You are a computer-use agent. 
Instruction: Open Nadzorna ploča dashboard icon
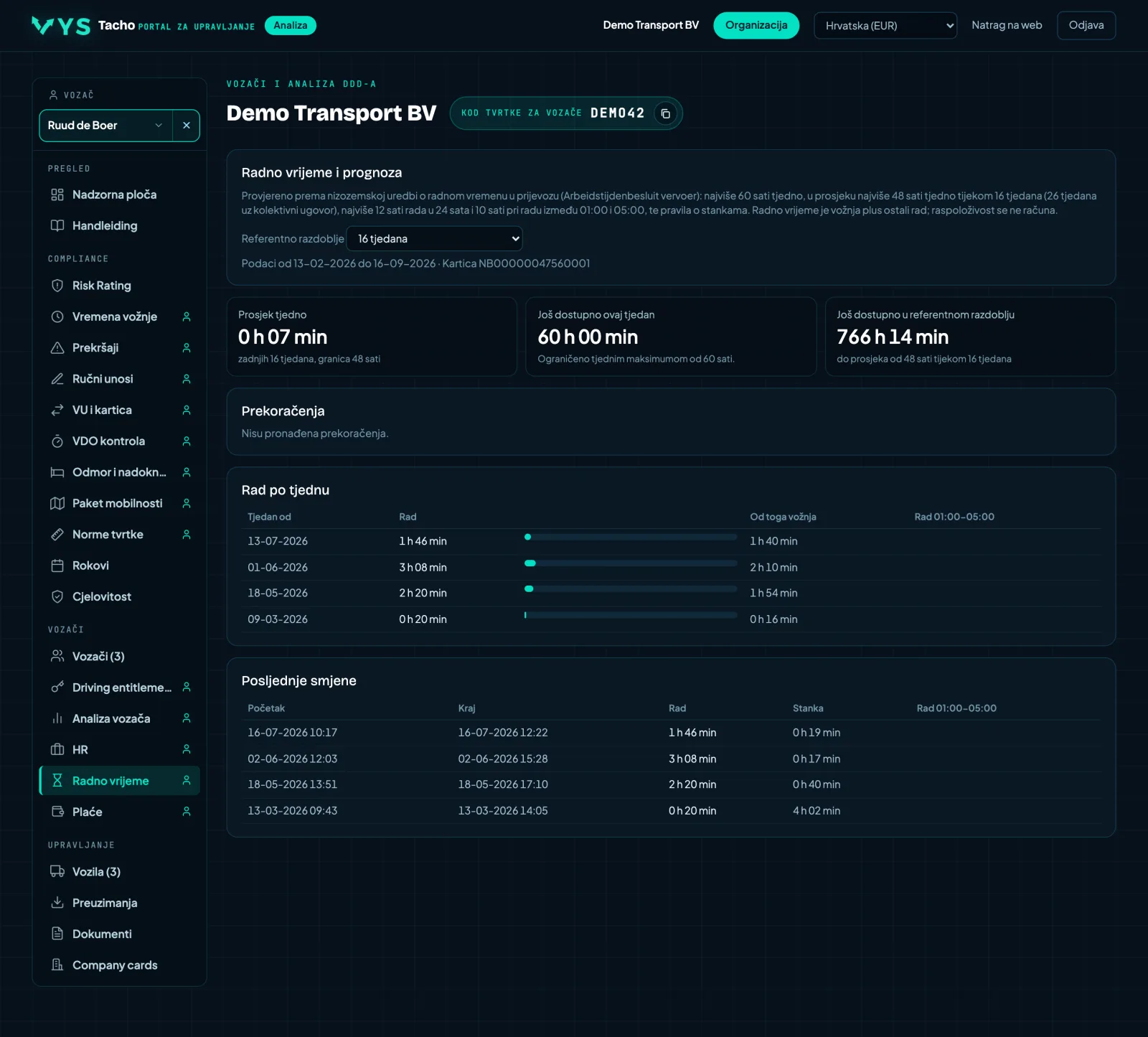[x=57, y=194]
